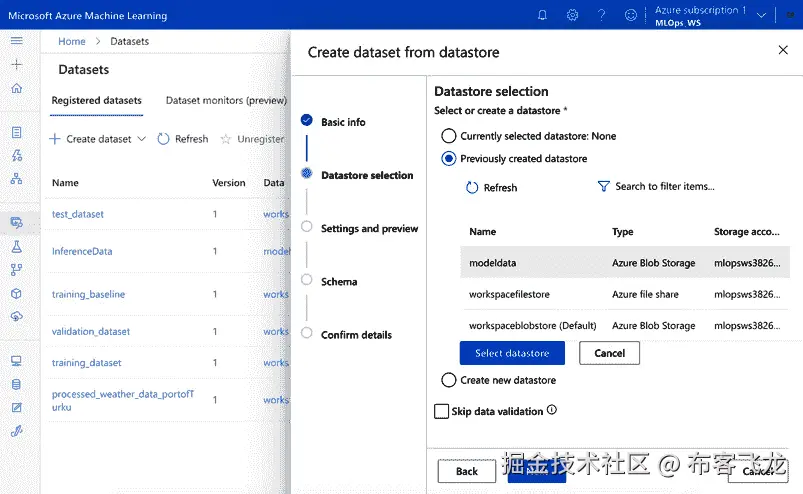Switch to Registered datasets tab

pyautogui.click(x=96, y=100)
